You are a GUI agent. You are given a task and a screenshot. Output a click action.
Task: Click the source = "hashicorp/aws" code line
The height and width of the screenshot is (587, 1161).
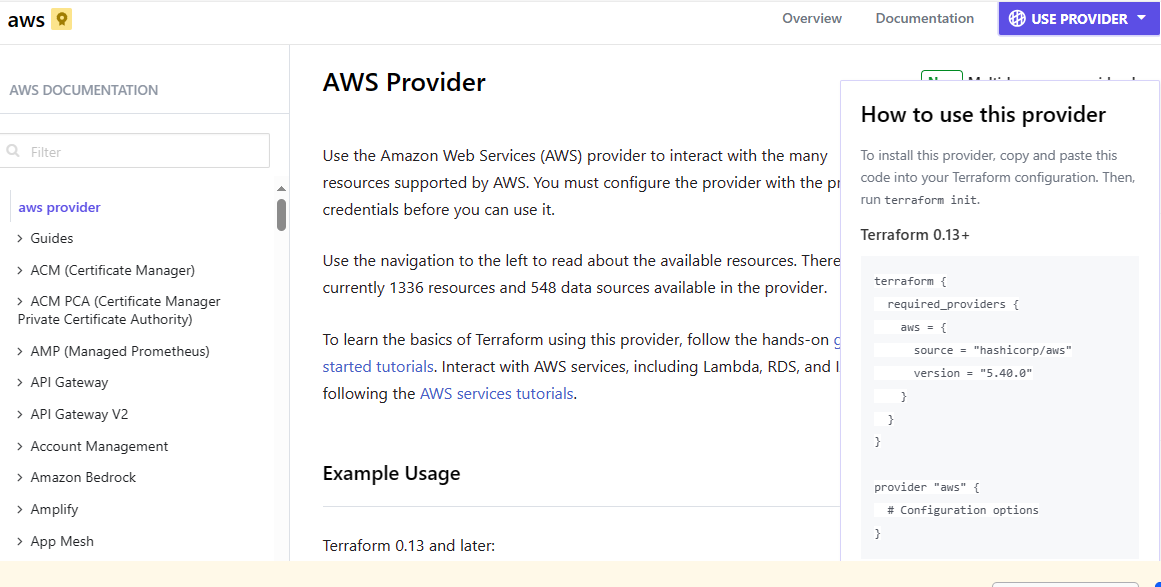992,350
